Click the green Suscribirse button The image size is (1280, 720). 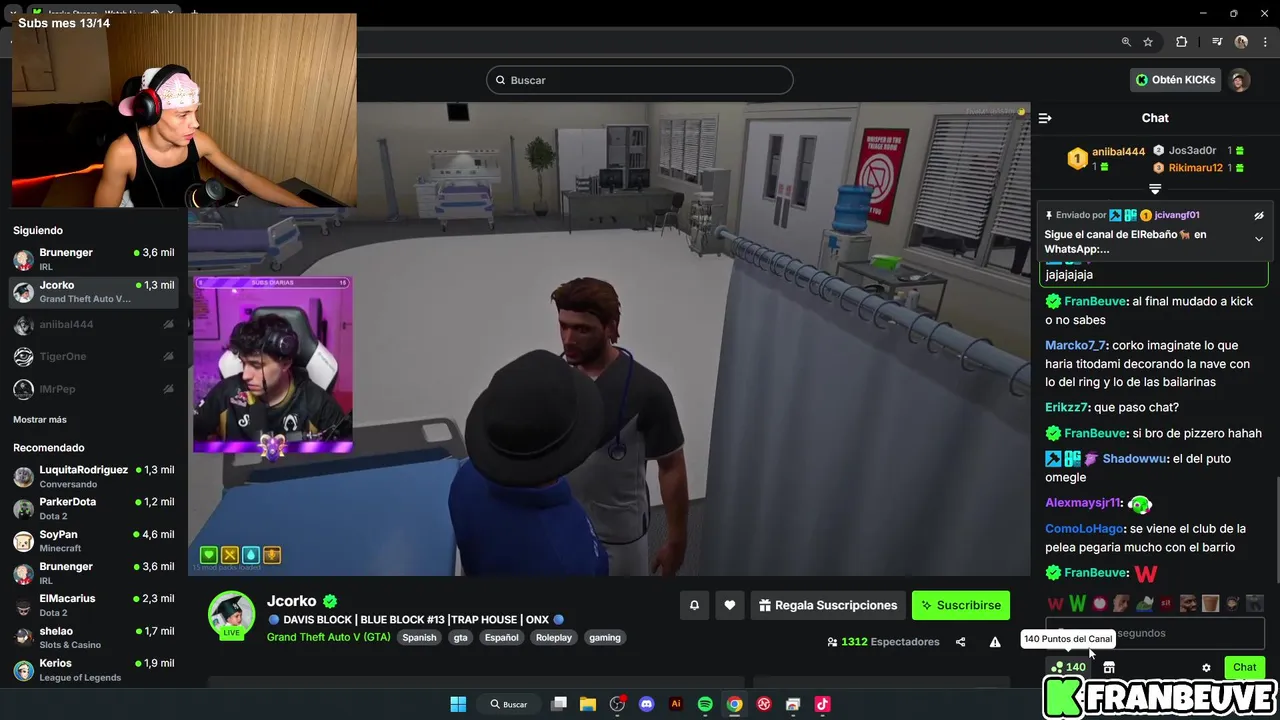click(961, 605)
